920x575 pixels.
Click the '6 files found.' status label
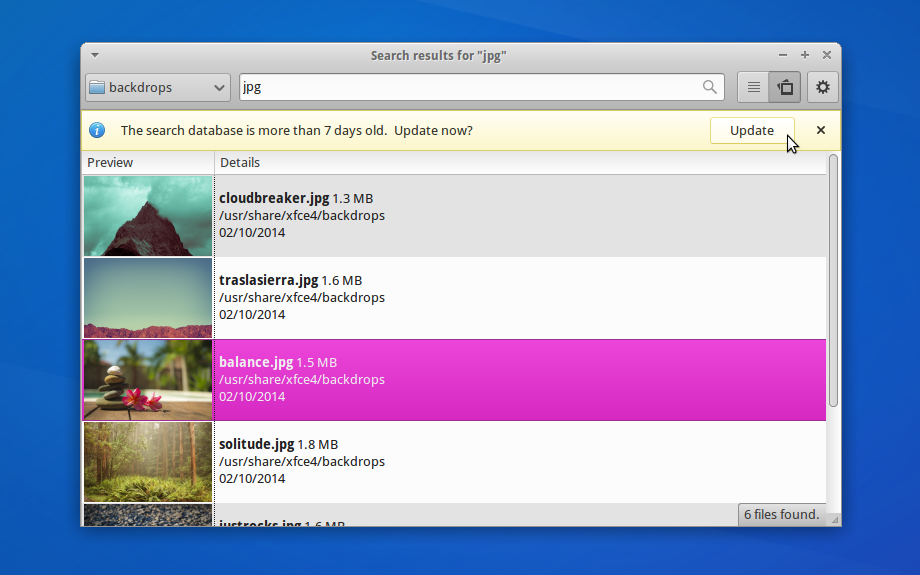tap(782, 515)
